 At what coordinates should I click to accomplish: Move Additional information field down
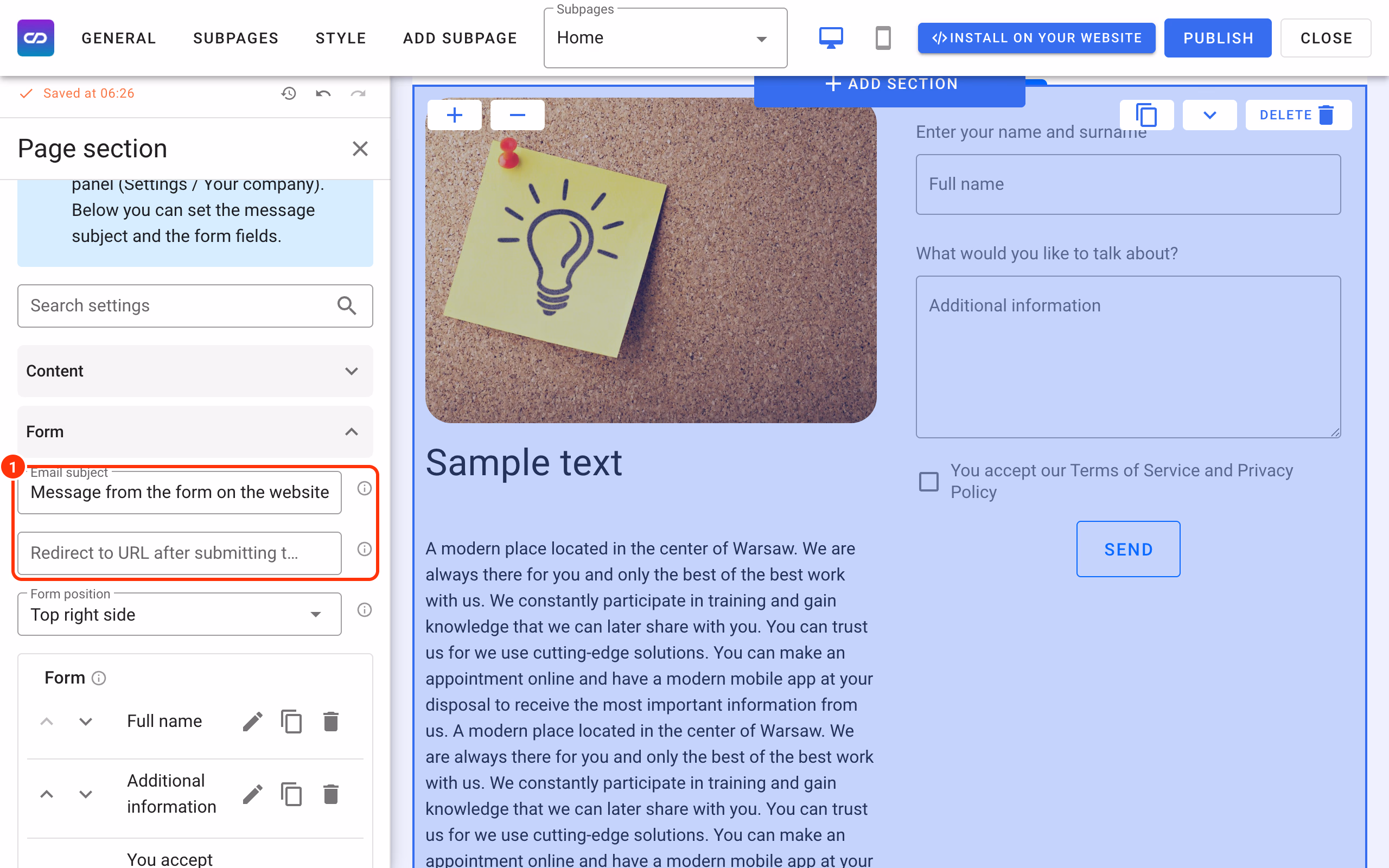pos(86,795)
